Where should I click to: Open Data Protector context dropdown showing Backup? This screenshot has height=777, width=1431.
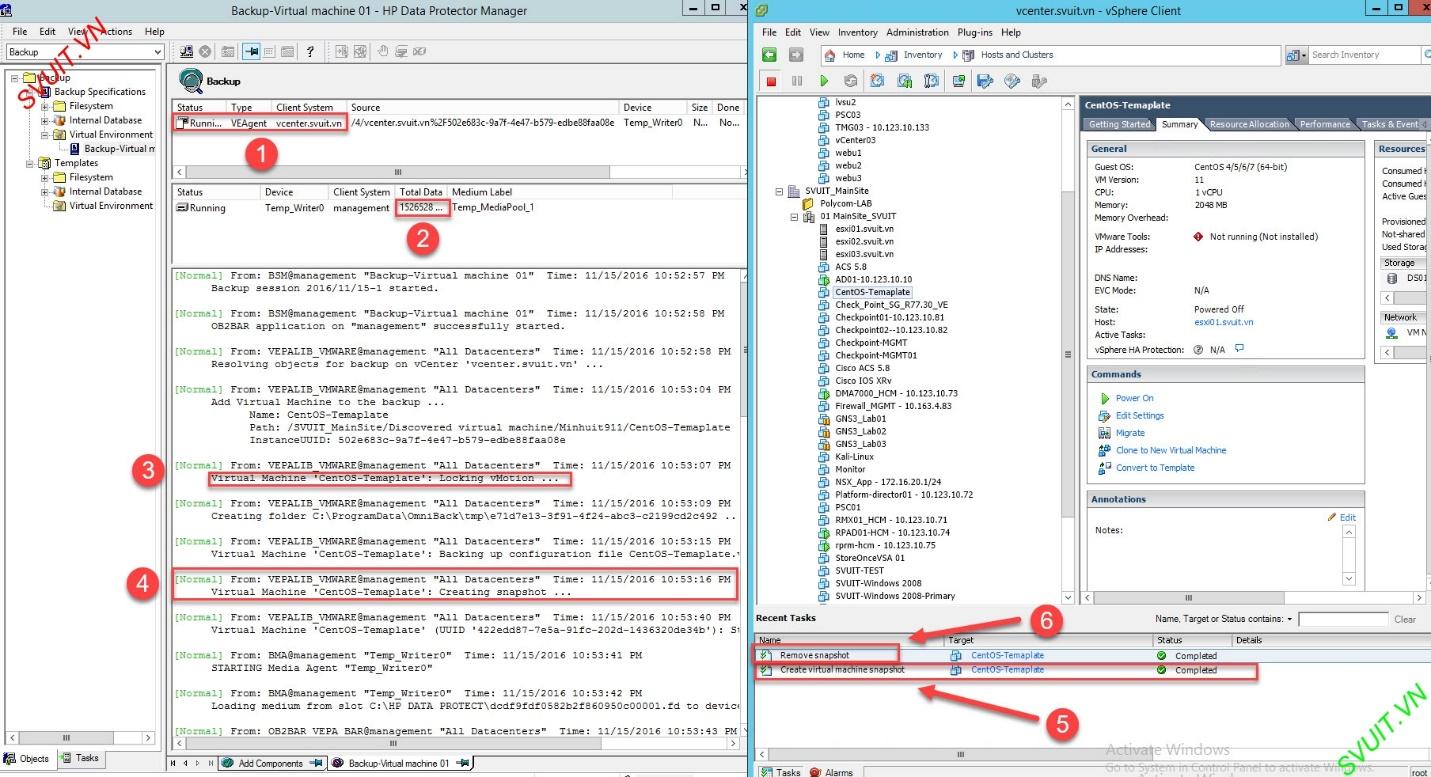85,52
